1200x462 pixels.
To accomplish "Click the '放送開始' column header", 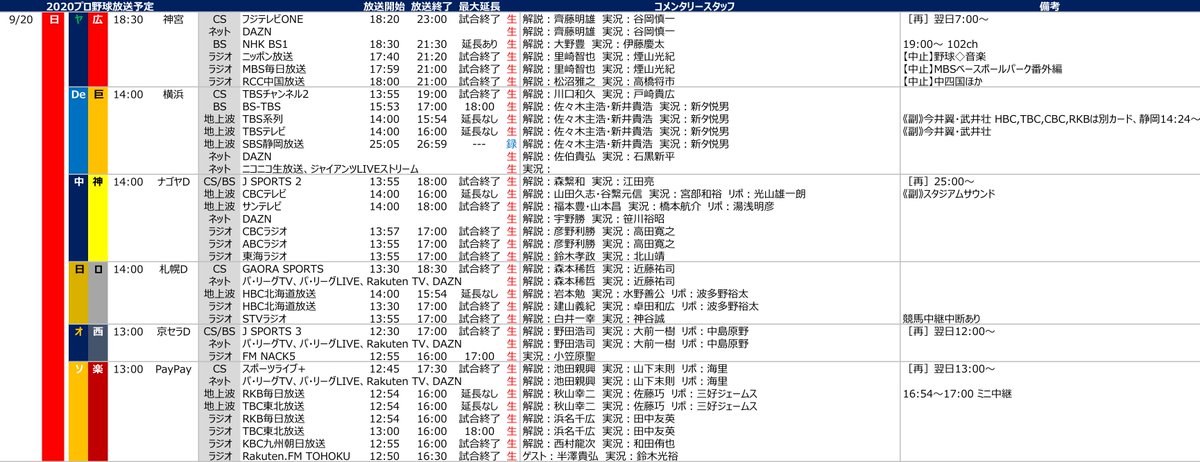I will (x=384, y=6).
